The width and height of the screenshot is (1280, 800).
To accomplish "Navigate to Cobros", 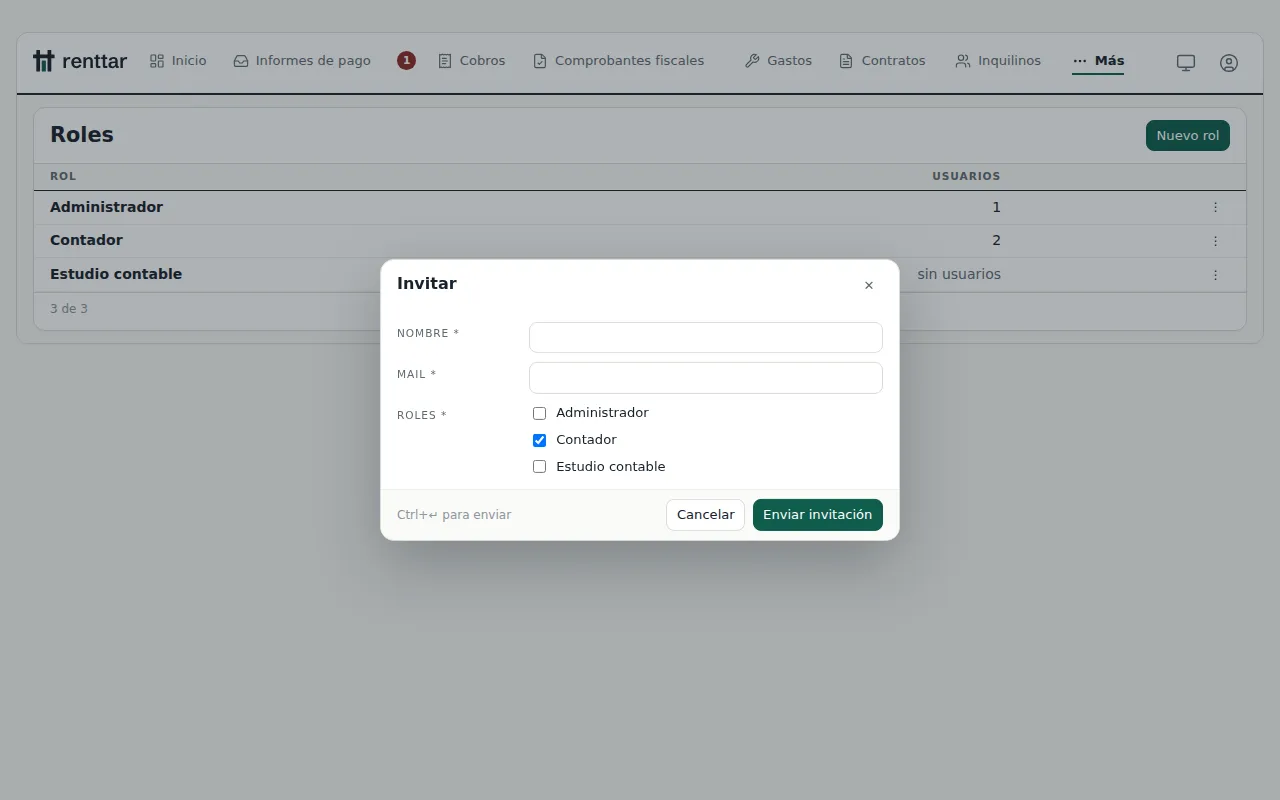I will click(x=472, y=61).
